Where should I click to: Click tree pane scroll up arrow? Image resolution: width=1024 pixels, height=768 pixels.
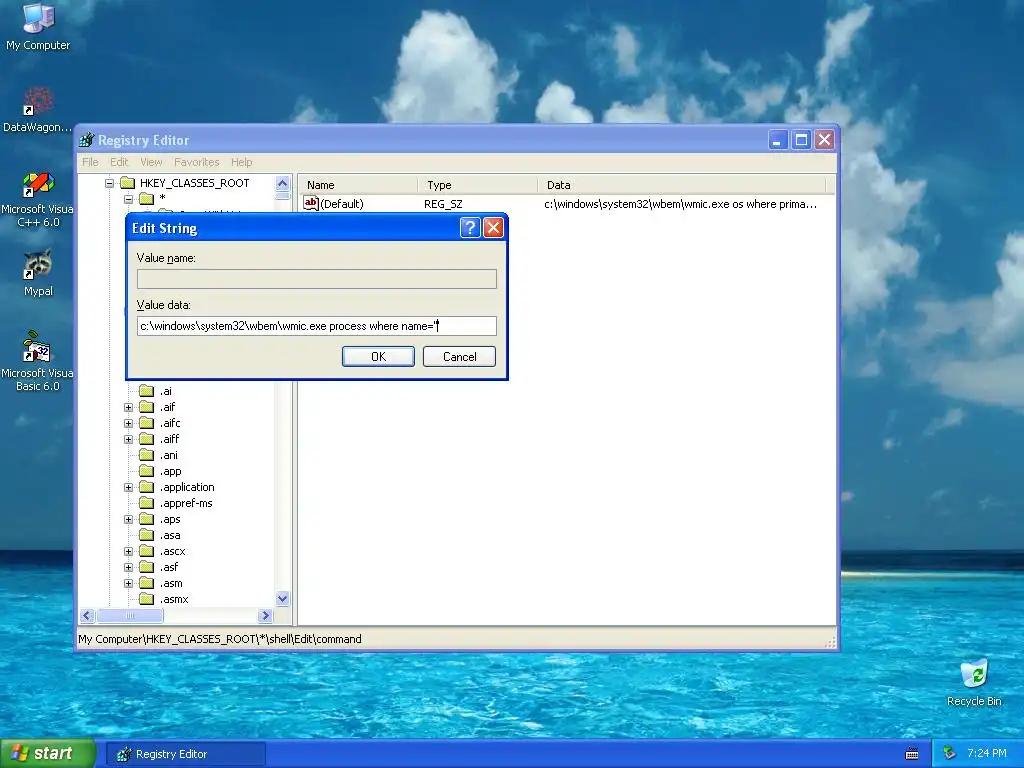(282, 184)
